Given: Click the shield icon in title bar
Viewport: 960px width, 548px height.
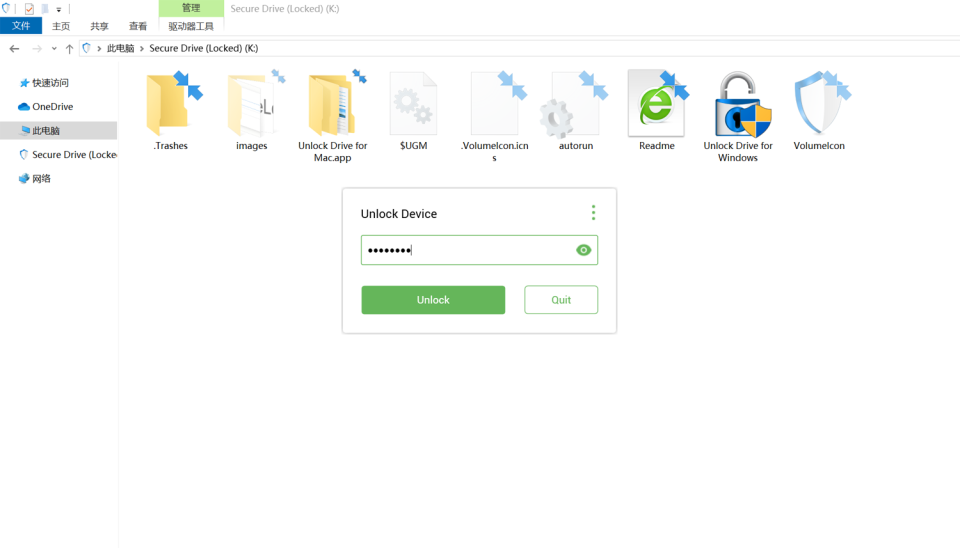Looking at the screenshot, I should point(6,9).
